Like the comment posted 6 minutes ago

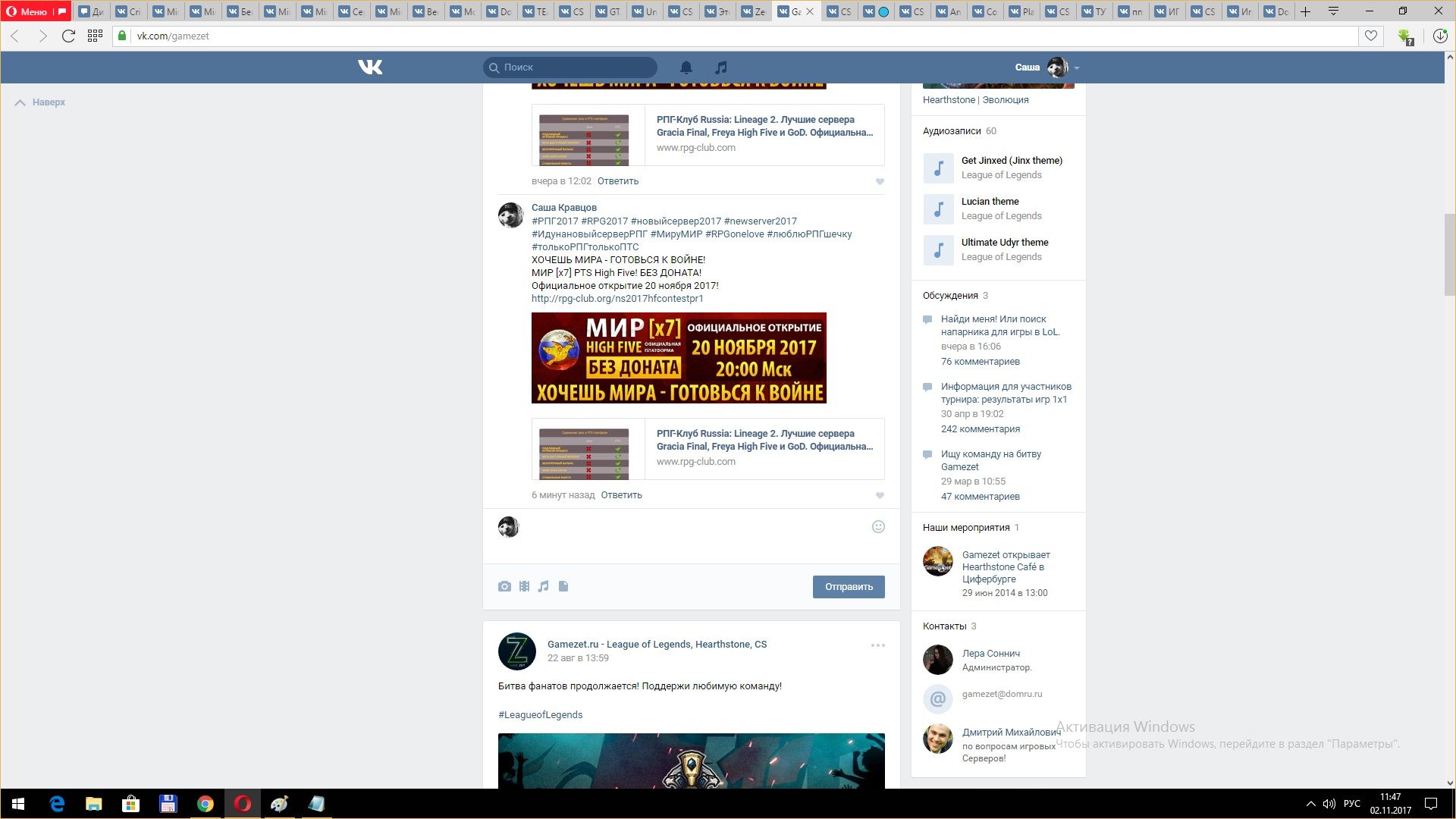880,496
